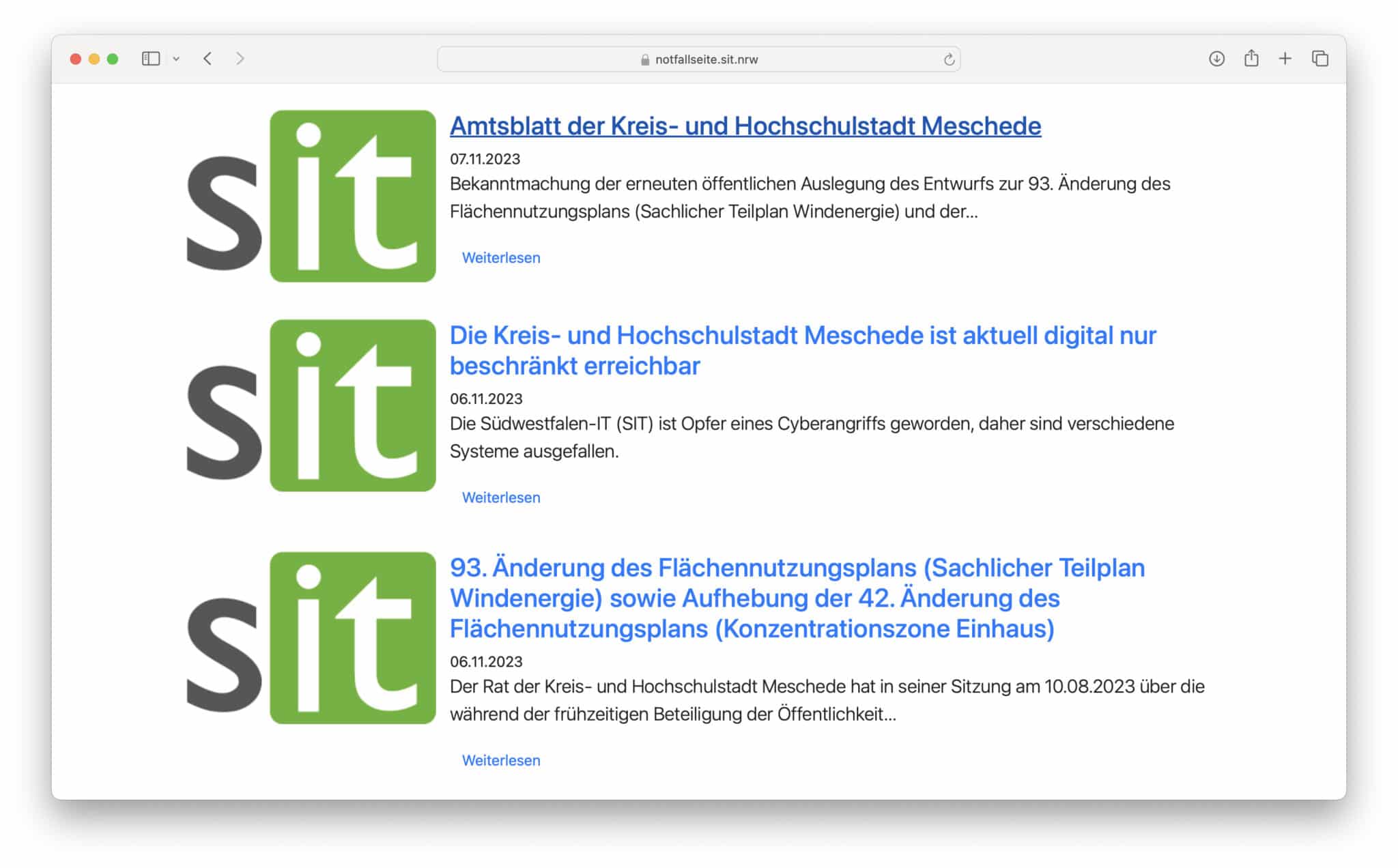Go back with the back arrow
This screenshot has height=868, width=1398.
(x=208, y=59)
